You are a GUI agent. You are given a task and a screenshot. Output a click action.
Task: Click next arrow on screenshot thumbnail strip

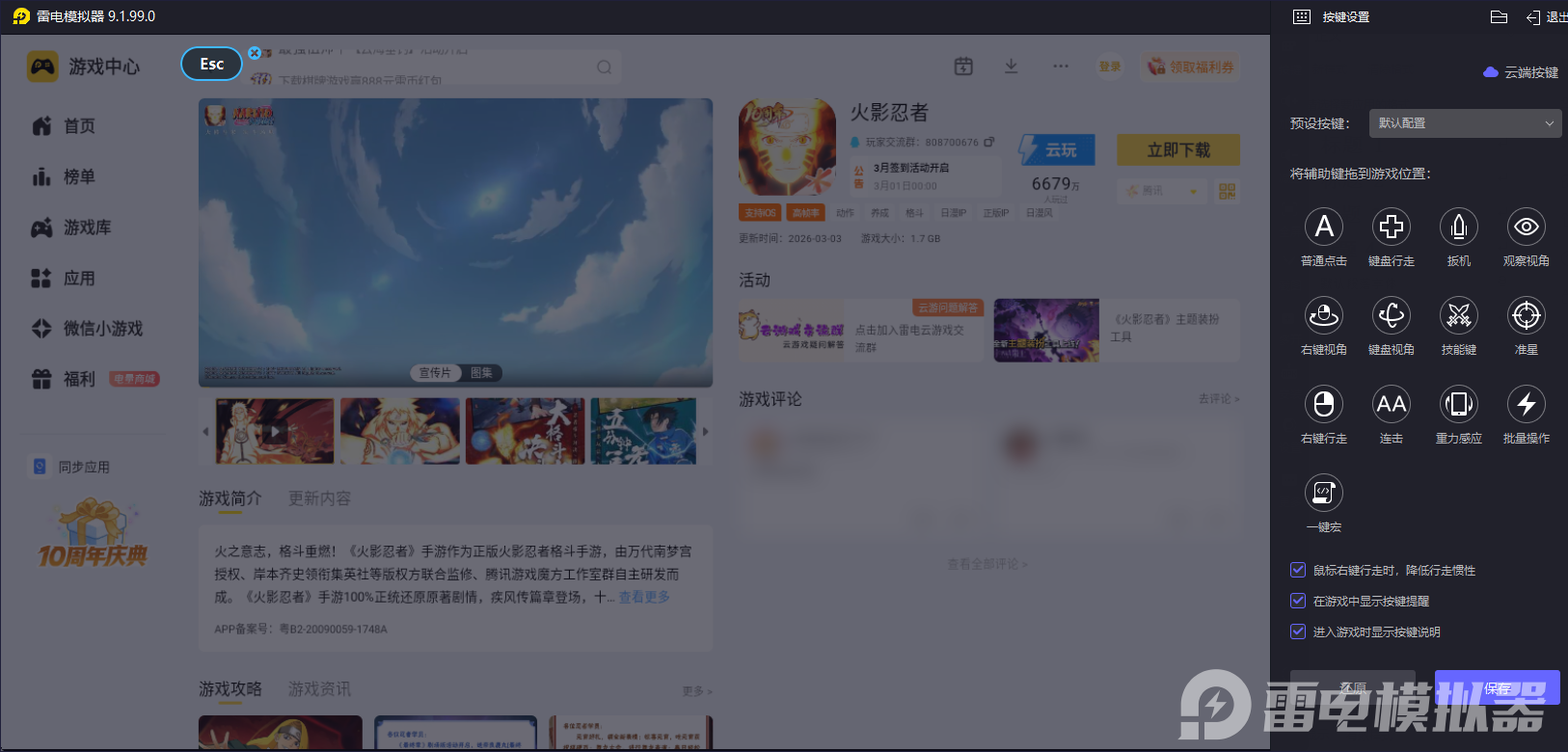(705, 431)
